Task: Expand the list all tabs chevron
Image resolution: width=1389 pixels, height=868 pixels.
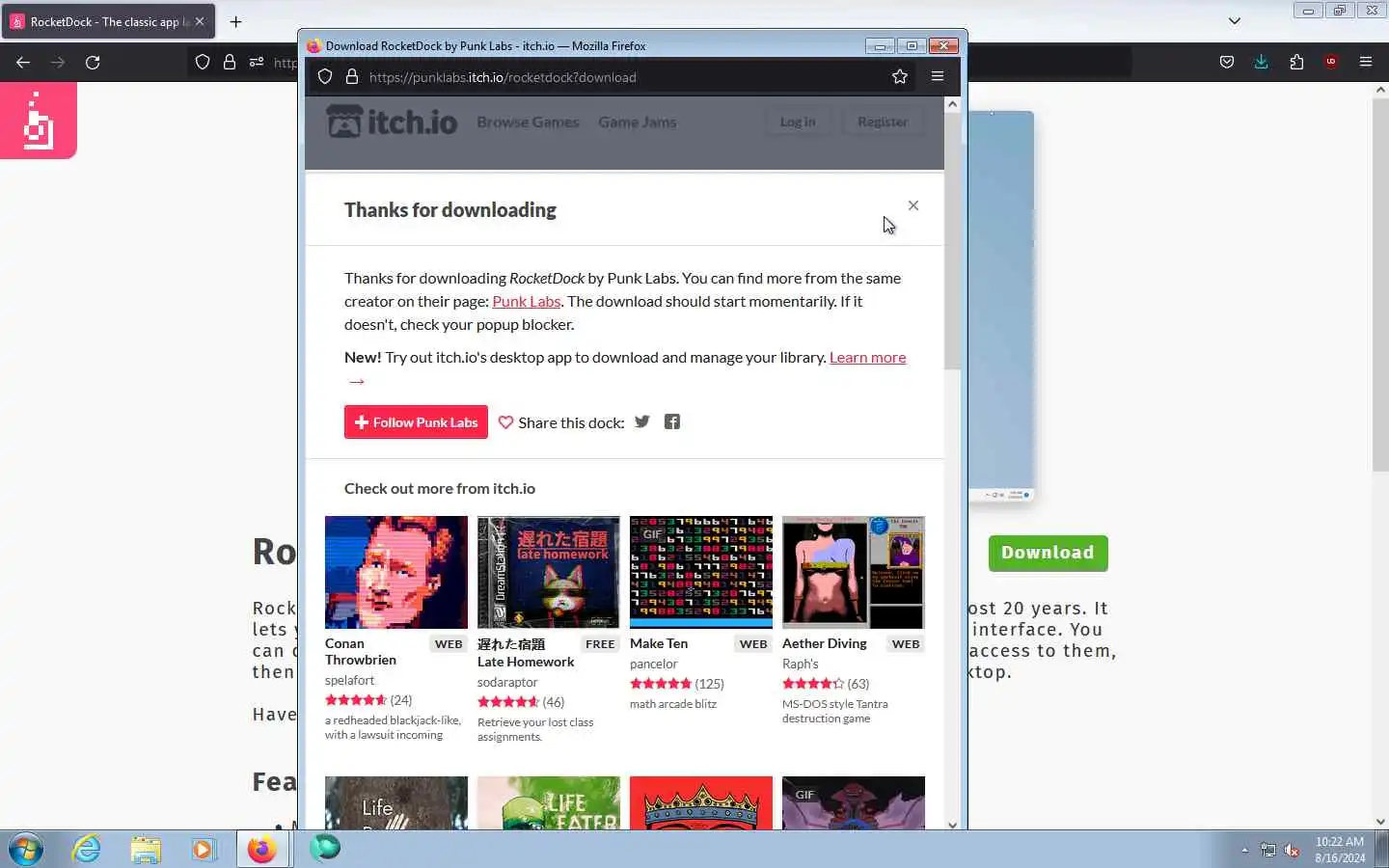Action: (1235, 21)
